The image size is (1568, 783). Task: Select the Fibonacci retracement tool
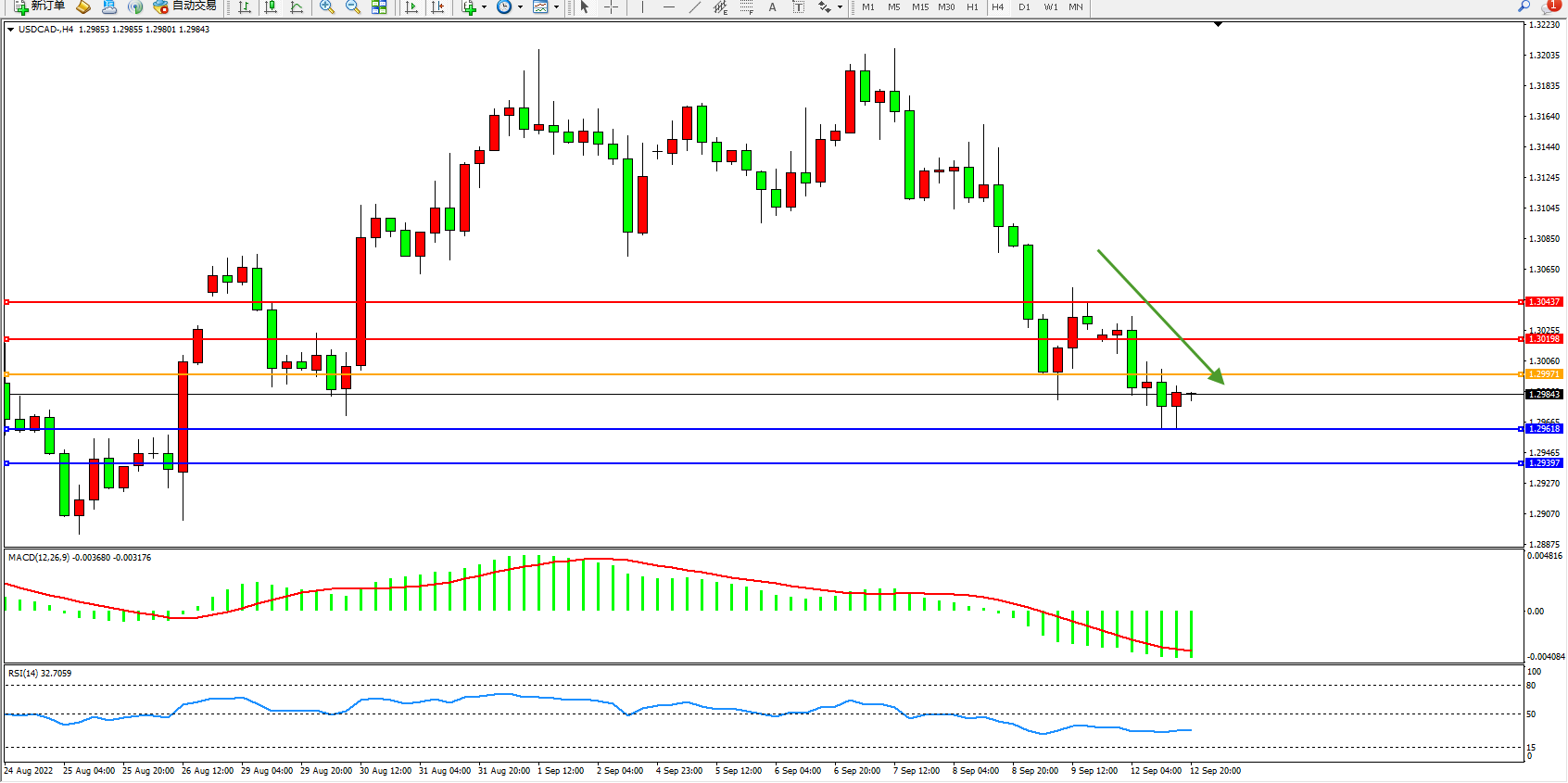pyautogui.click(x=746, y=6)
